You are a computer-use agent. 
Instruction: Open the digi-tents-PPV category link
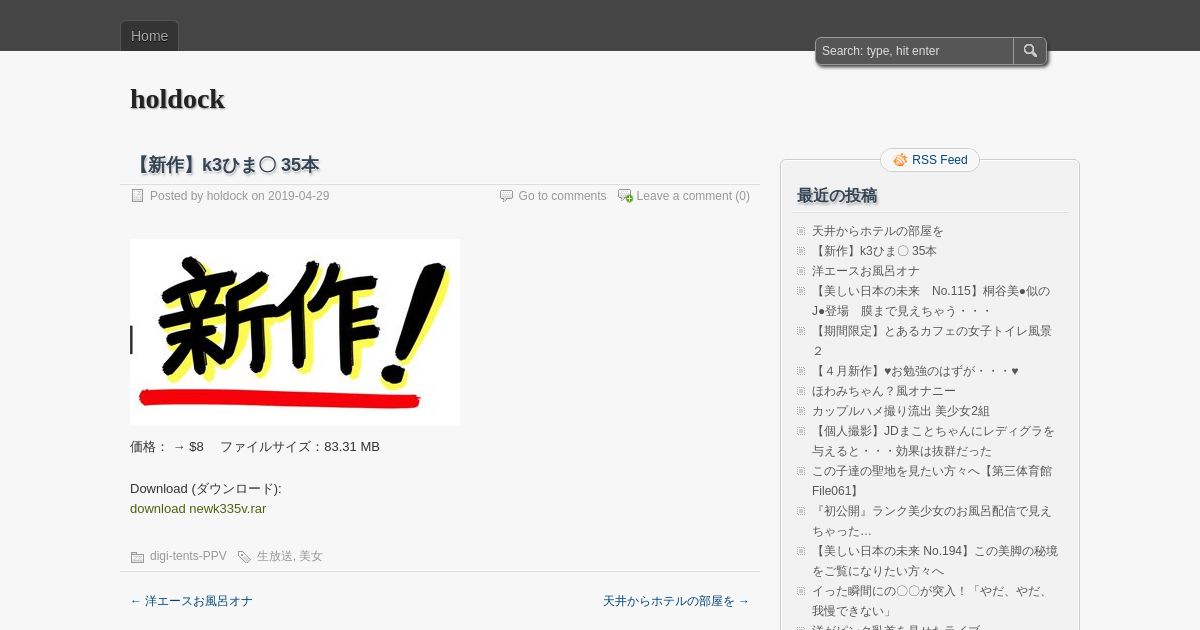[x=188, y=556]
